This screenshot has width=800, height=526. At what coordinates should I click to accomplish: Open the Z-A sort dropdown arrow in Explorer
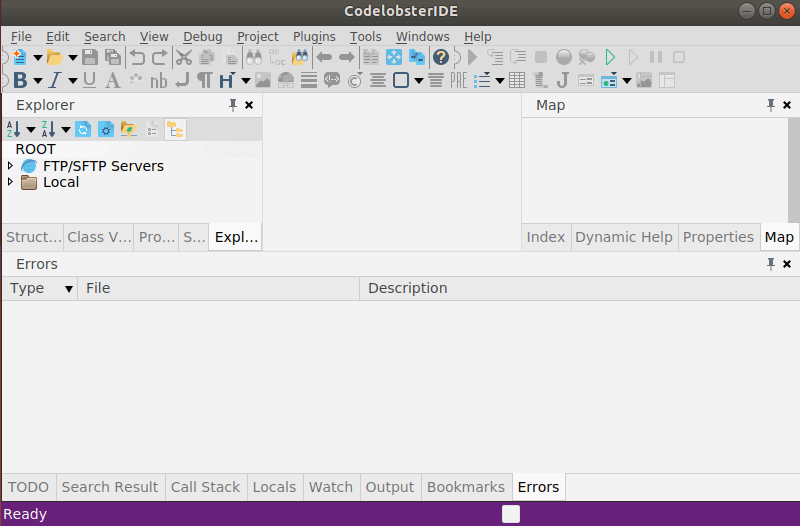[65, 130]
